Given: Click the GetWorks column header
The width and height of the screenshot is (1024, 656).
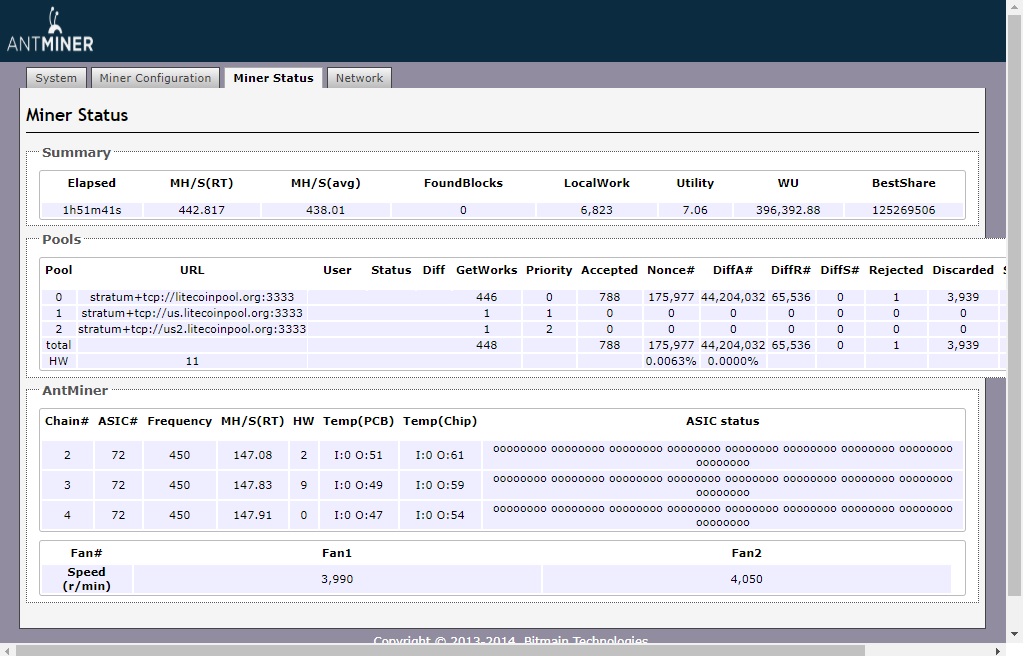Looking at the screenshot, I should (487, 270).
